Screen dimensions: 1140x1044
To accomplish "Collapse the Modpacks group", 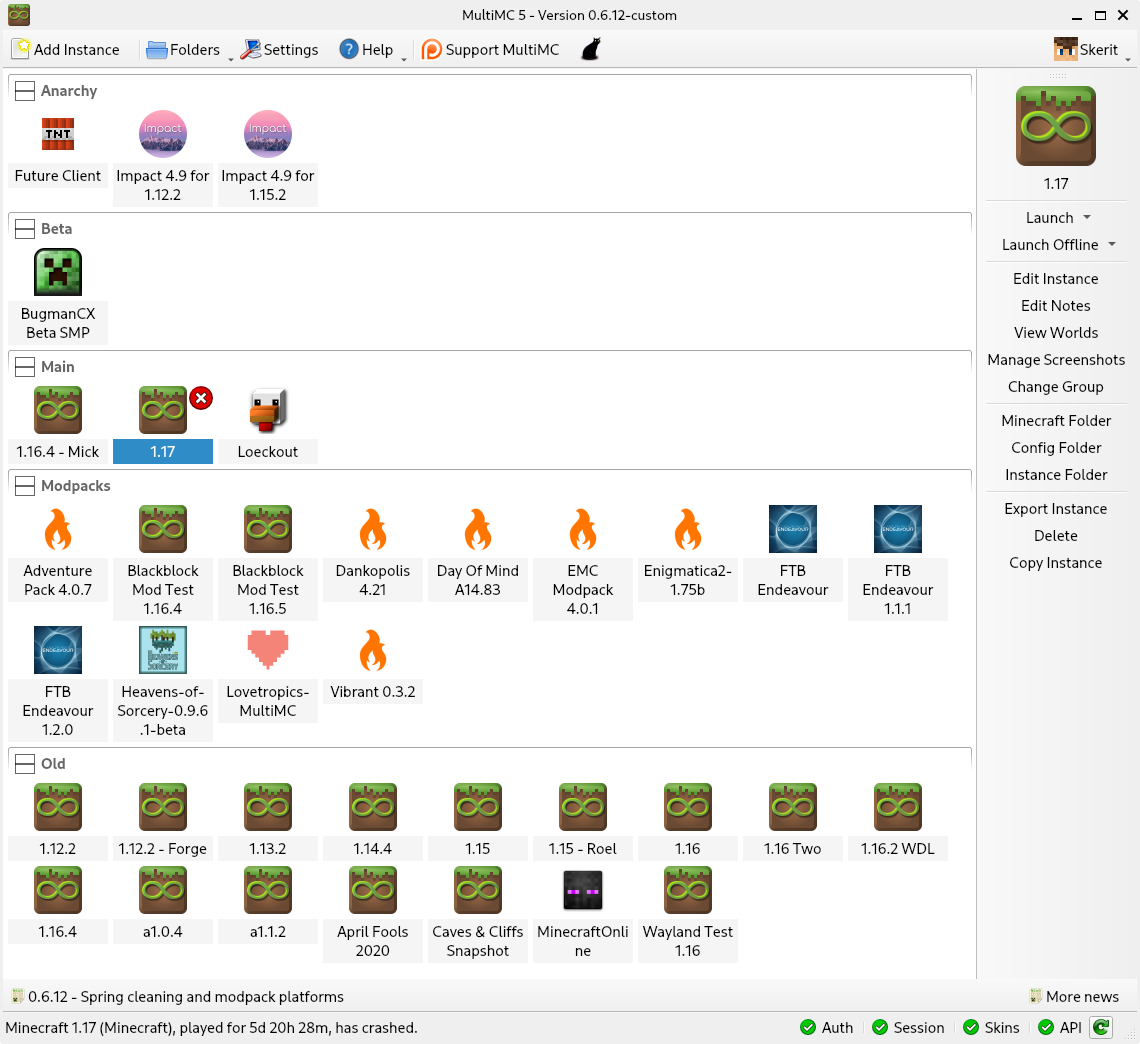I will click(25, 486).
